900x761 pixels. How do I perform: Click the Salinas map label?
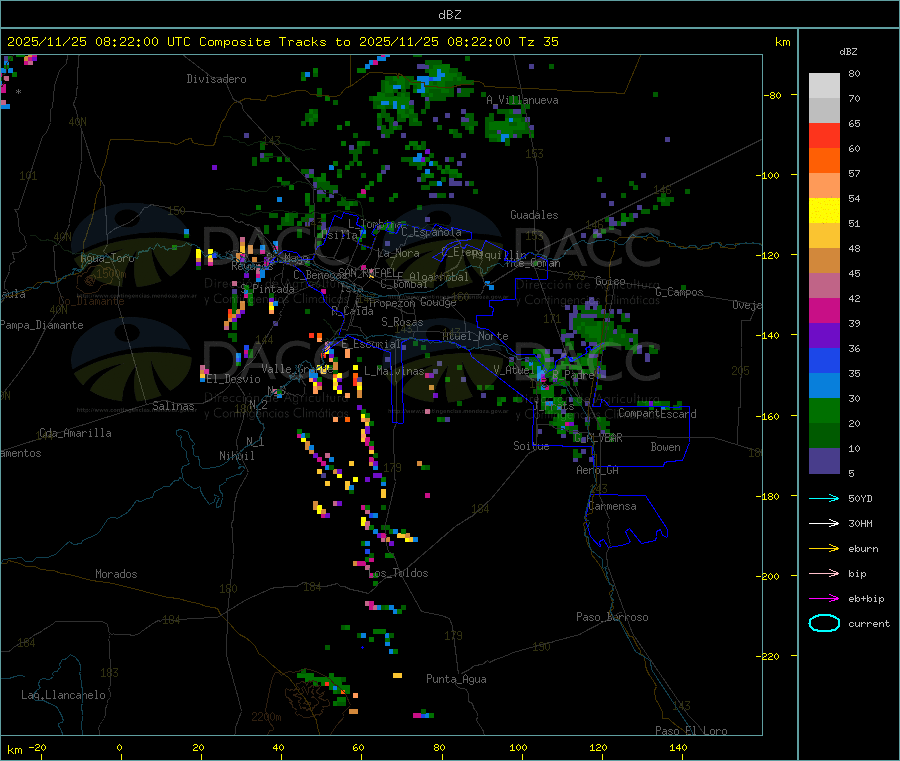click(173, 406)
